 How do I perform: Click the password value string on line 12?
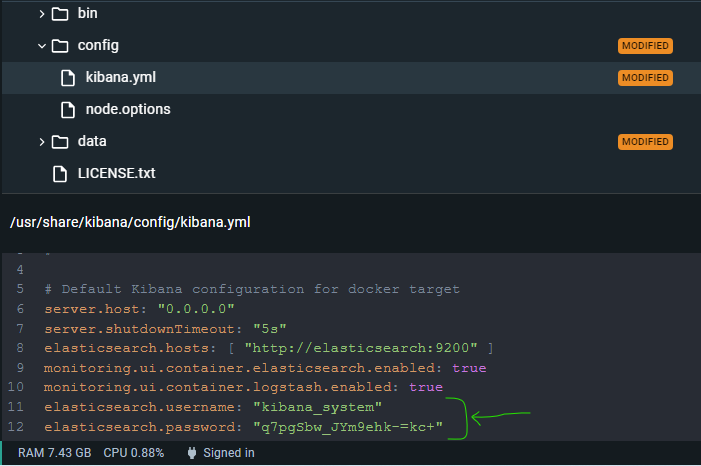348,427
